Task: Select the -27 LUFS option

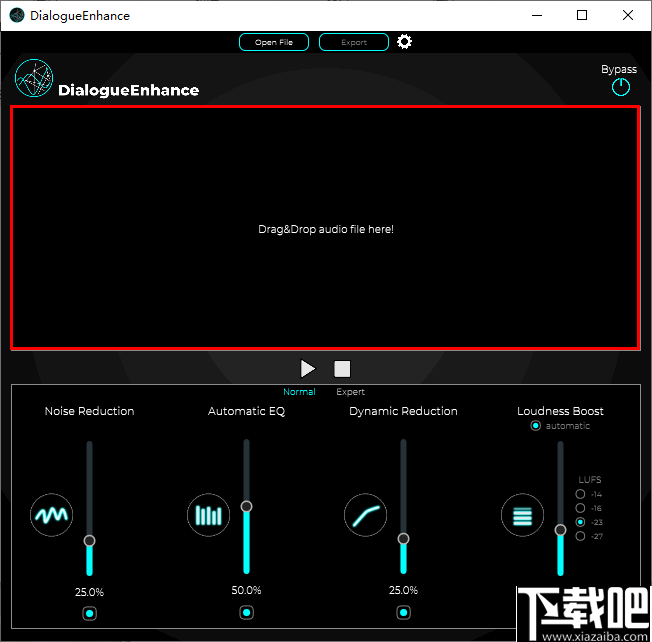Action: point(580,536)
